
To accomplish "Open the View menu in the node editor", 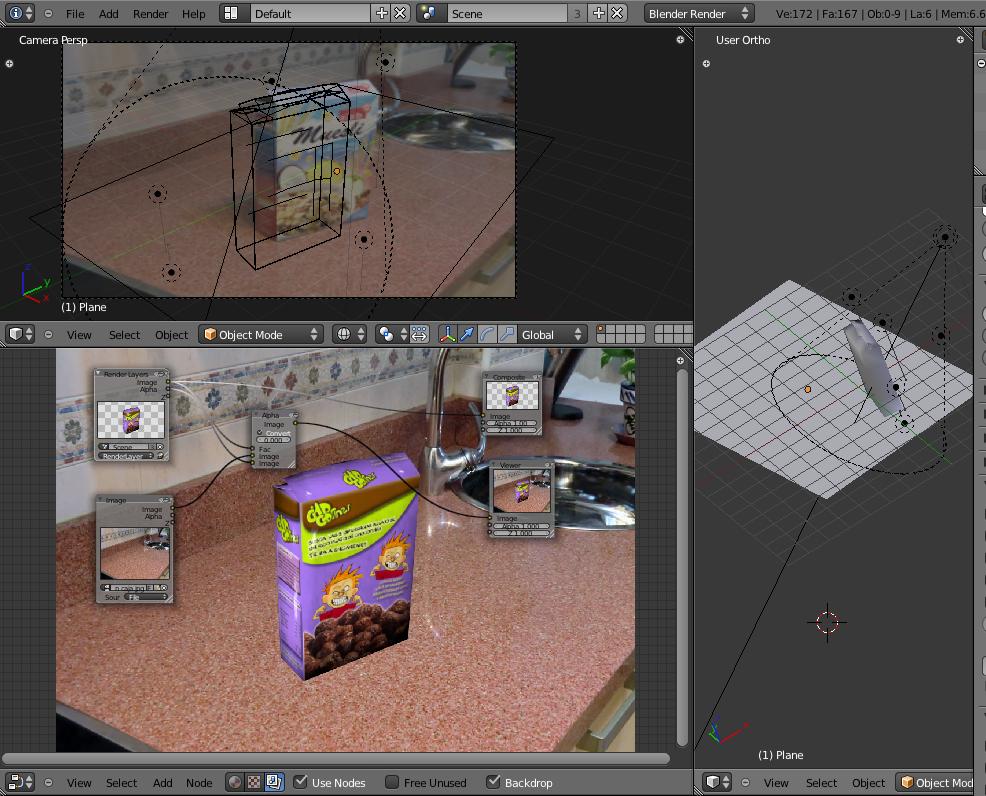I will click(79, 783).
